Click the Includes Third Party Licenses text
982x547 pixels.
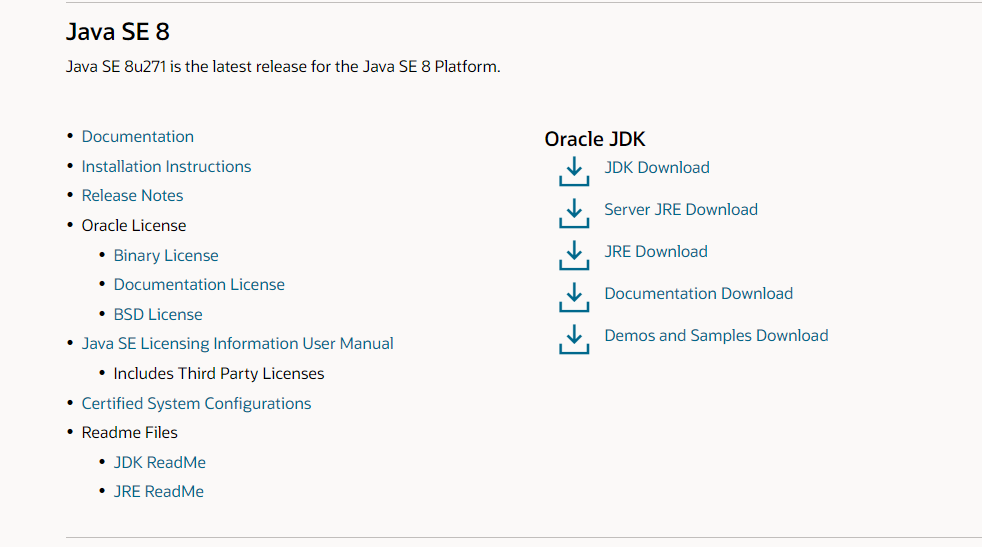pyautogui.click(x=219, y=373)
